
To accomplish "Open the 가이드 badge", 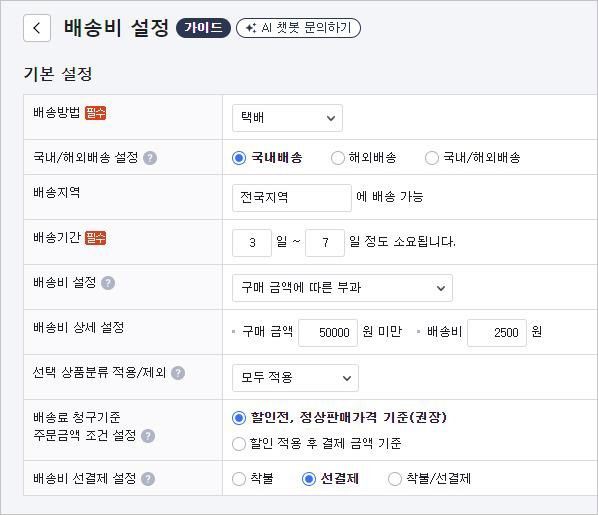I will point(203,28).
